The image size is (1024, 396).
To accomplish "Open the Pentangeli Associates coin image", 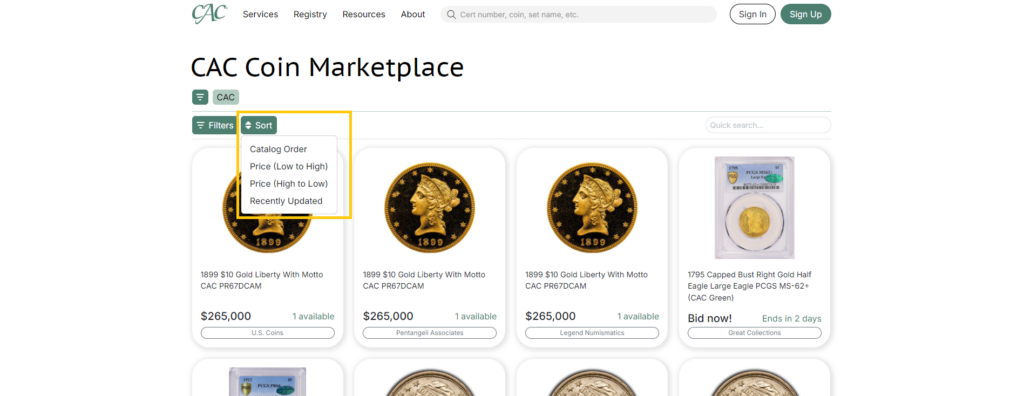I will click(430, 208).
